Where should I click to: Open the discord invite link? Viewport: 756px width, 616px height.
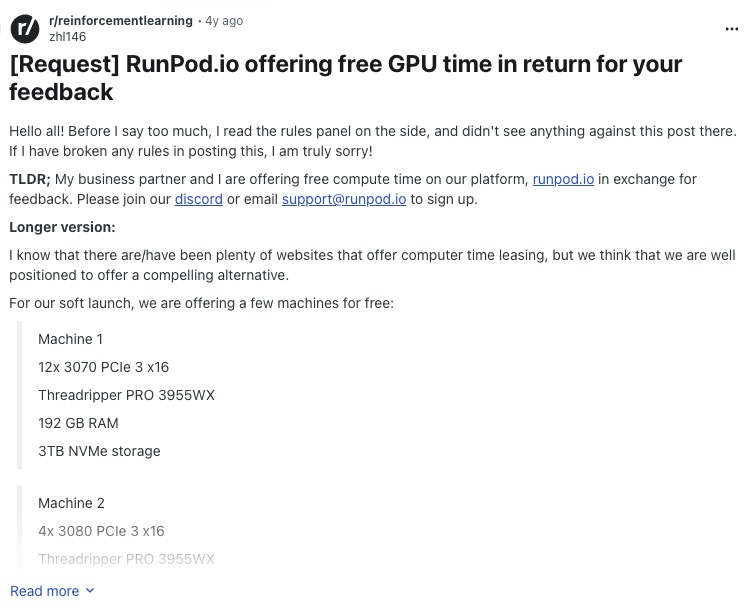tap(198, 199)
